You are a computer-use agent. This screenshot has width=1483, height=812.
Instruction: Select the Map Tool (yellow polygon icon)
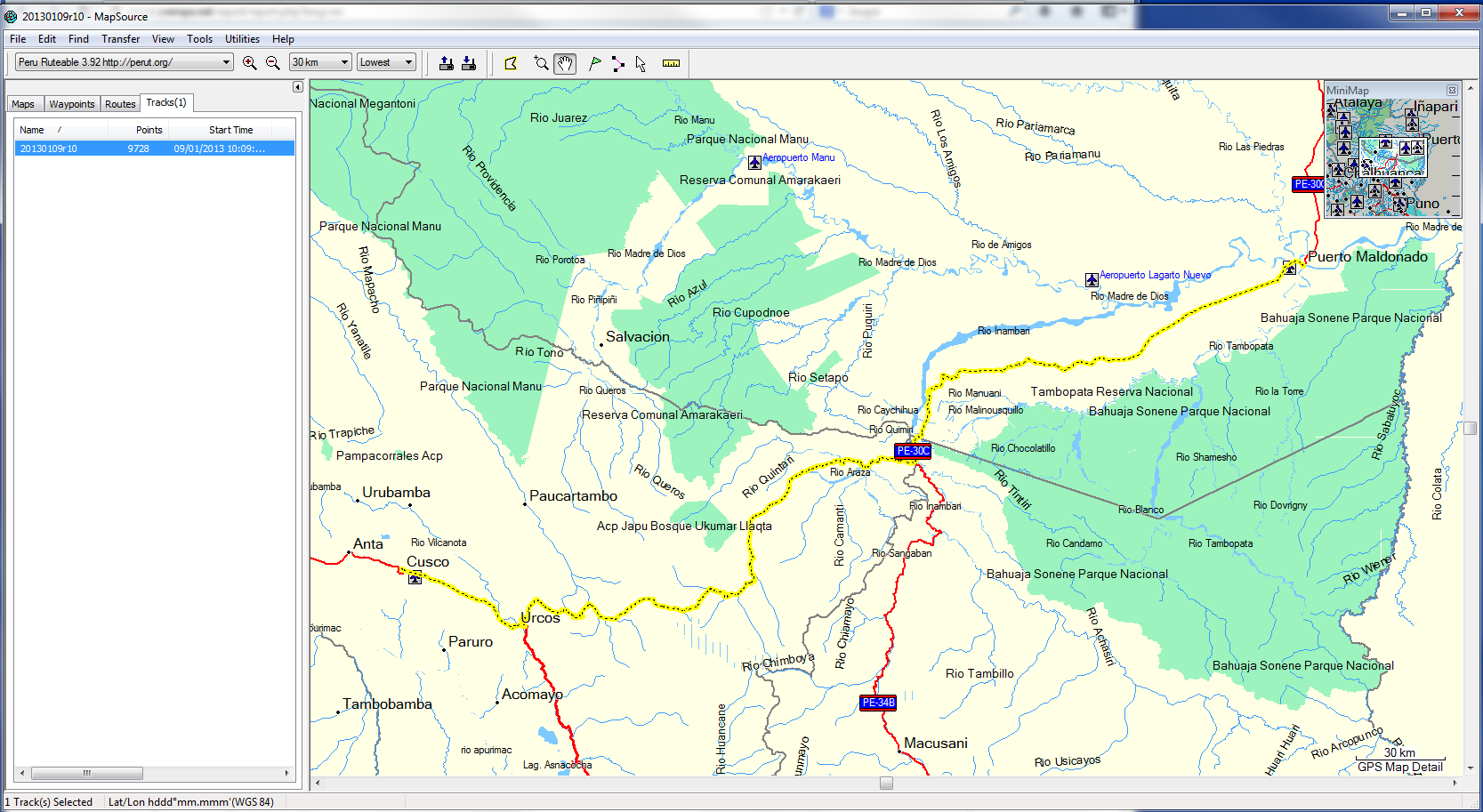tap(510, 62)
